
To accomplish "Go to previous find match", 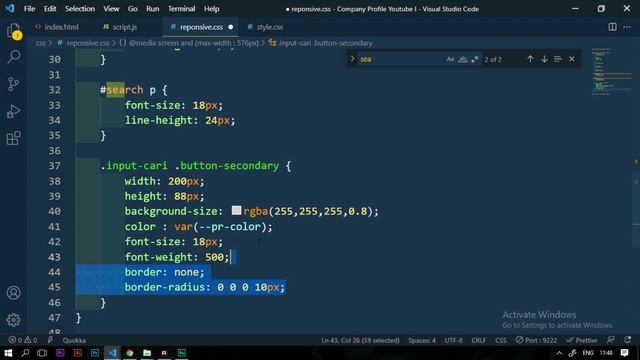I will [530, 59].
